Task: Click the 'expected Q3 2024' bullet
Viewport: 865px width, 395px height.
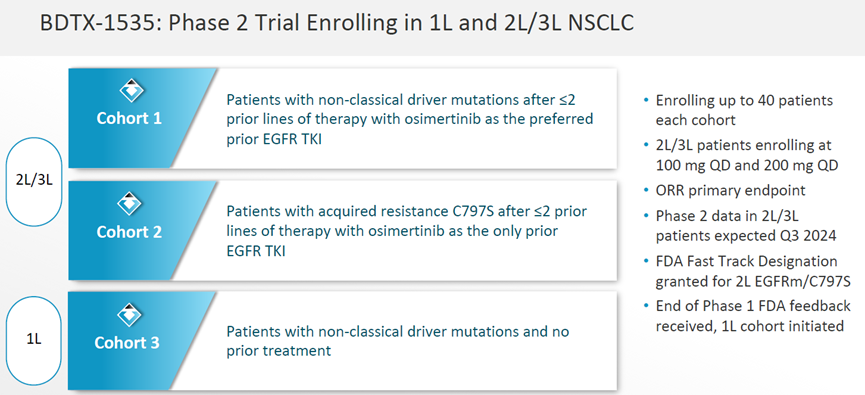Action: (745, 225)
